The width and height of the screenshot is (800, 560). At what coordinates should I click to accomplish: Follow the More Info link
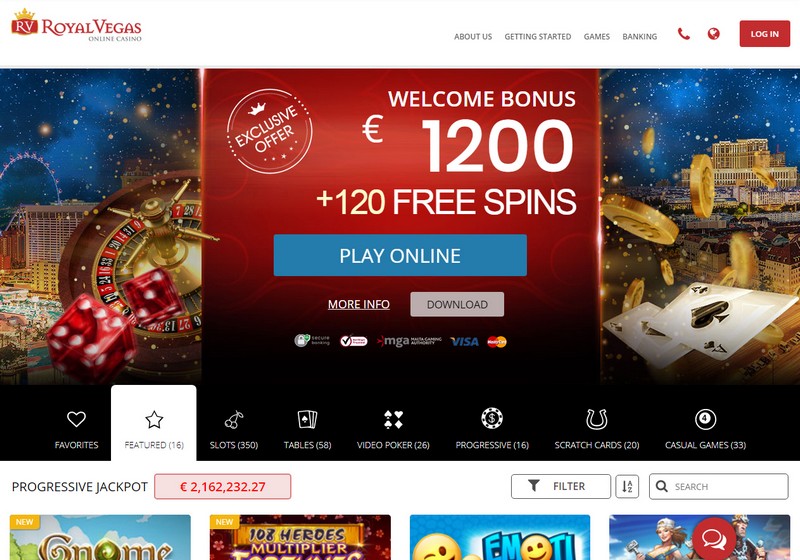[359, 304]
